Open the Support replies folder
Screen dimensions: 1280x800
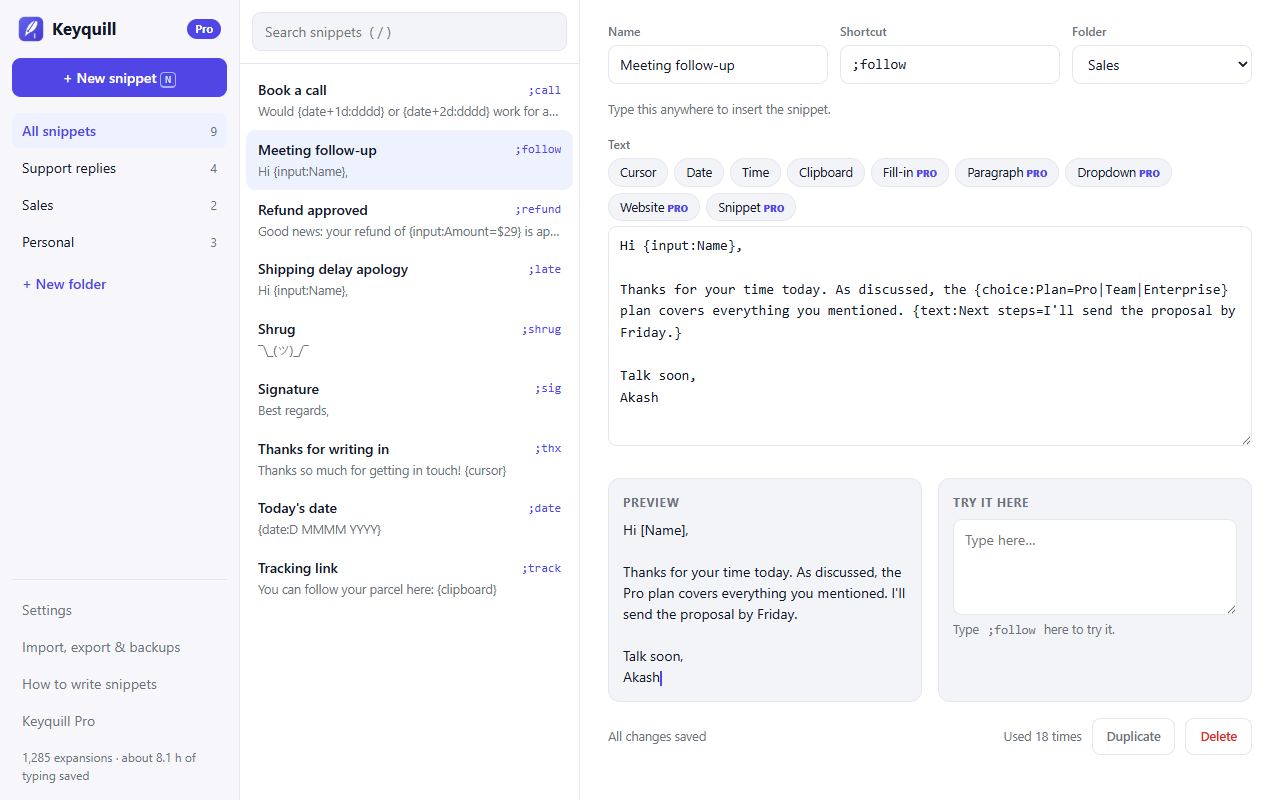(x=119, y=168)
